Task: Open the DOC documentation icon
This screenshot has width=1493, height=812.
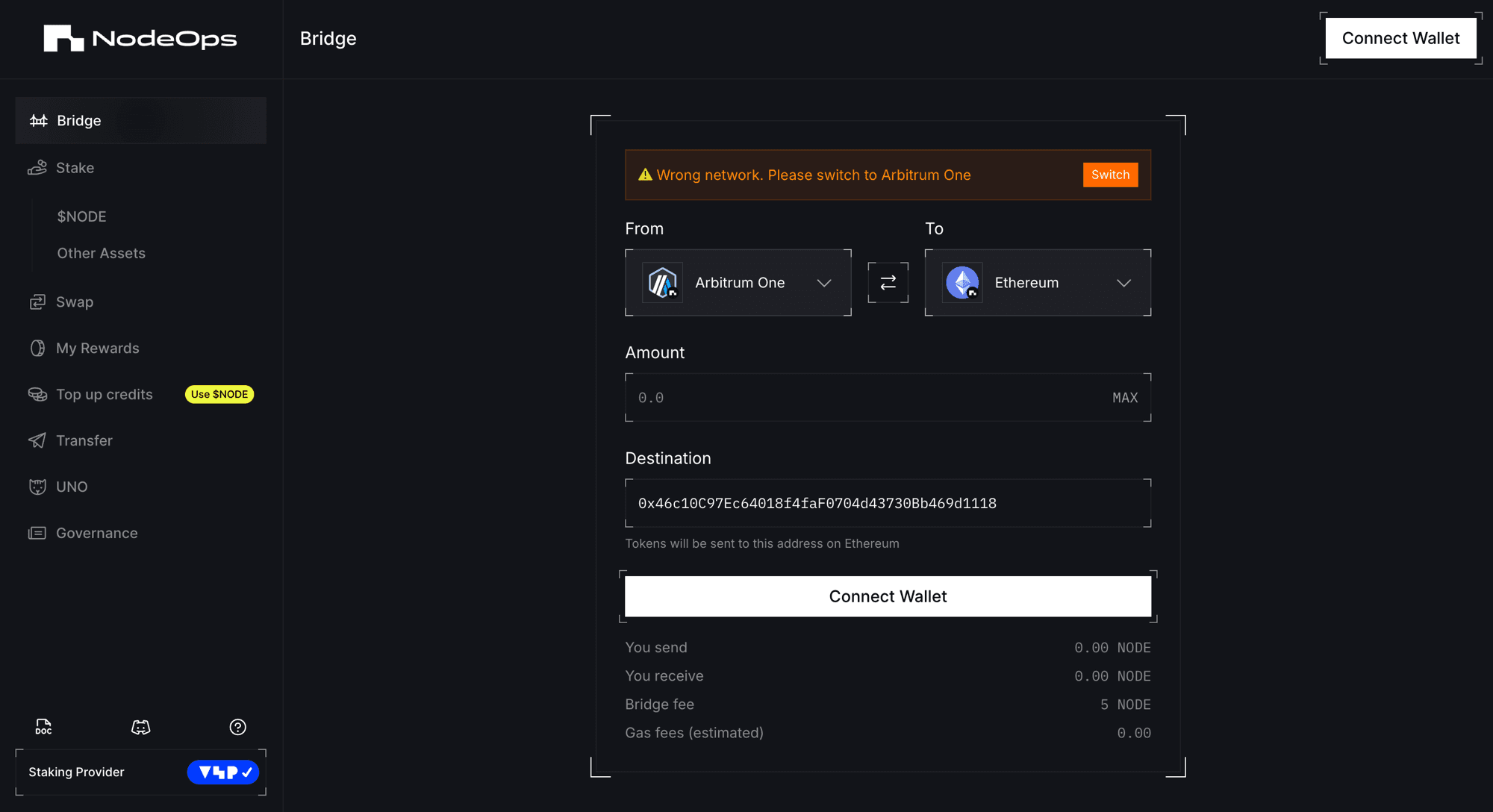Action: [43, 727]
